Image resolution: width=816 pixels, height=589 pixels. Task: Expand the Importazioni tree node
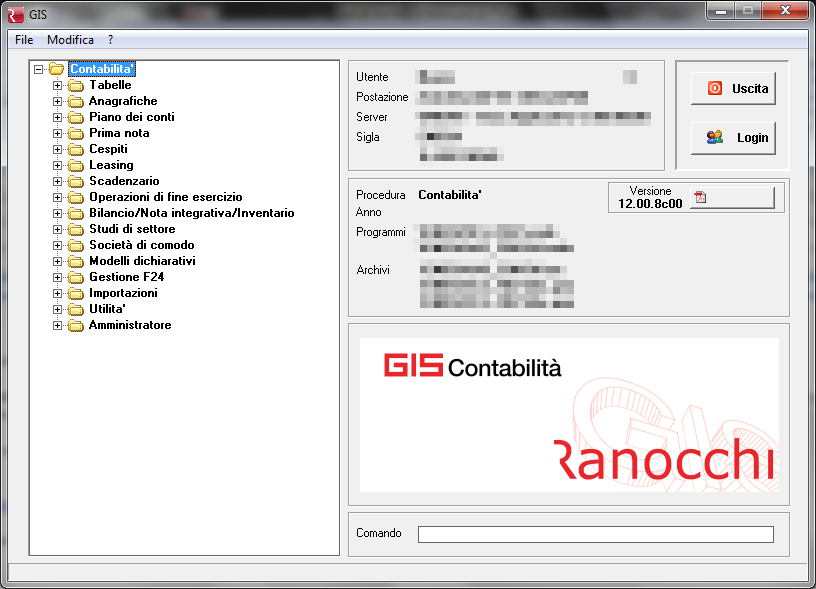[x=57, y=293]
